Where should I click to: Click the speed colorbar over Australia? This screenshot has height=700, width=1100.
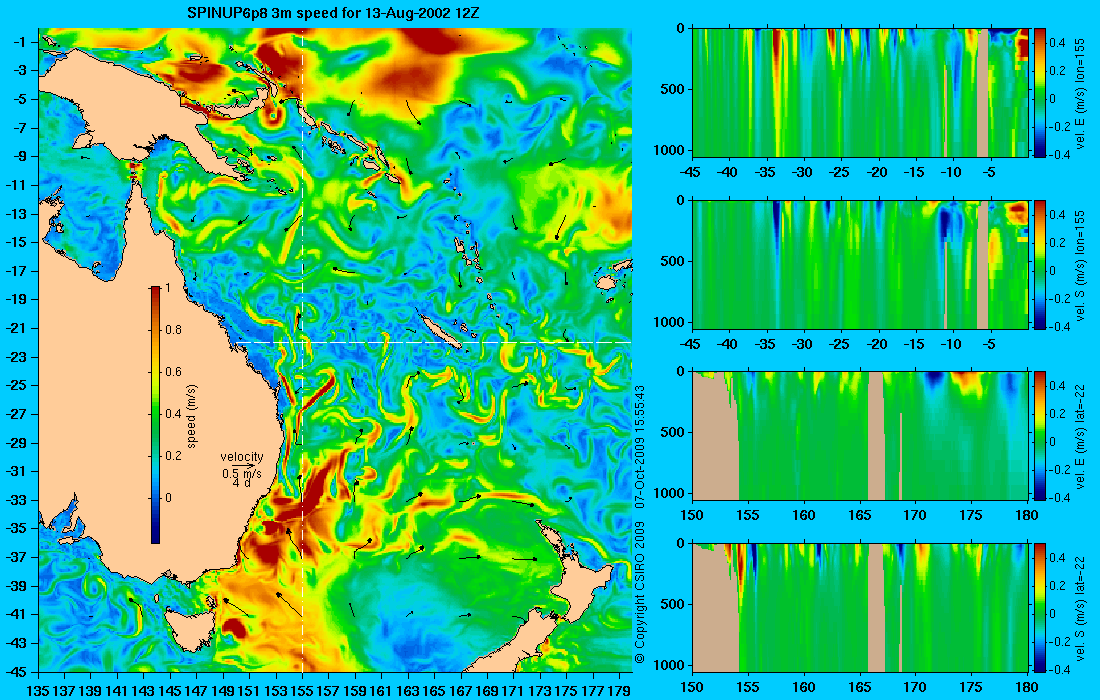coord(155,415)
